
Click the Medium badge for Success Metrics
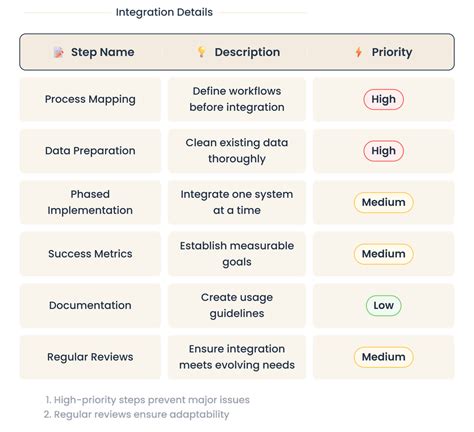pos(383,254)
